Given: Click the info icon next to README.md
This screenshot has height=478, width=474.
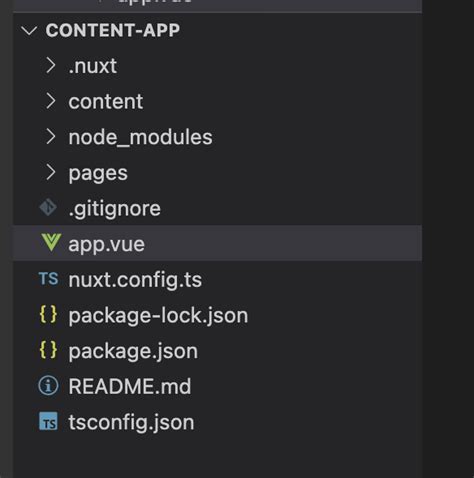Looking at the screenshot, I should click(x=48, y=386).
